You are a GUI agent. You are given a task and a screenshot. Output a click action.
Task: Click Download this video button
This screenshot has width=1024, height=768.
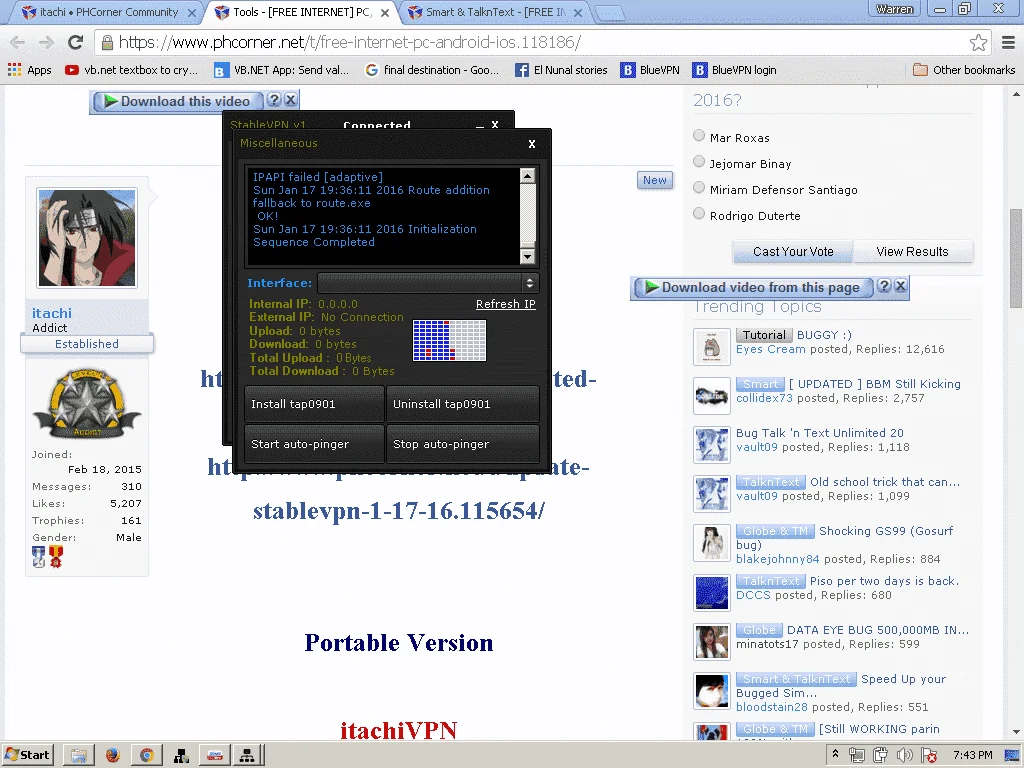pos(177,101)
